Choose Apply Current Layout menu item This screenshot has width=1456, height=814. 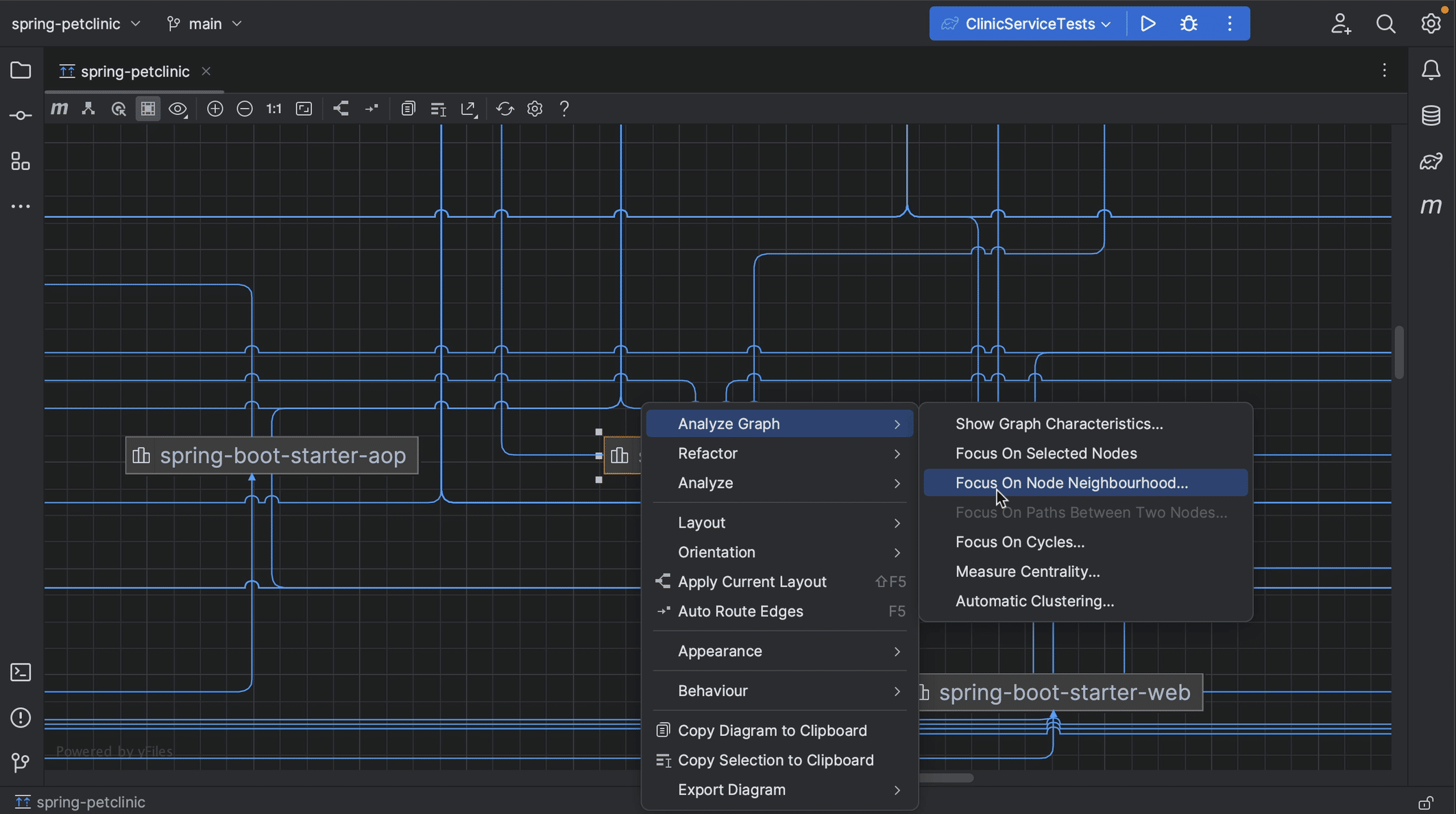pos(779,582)
